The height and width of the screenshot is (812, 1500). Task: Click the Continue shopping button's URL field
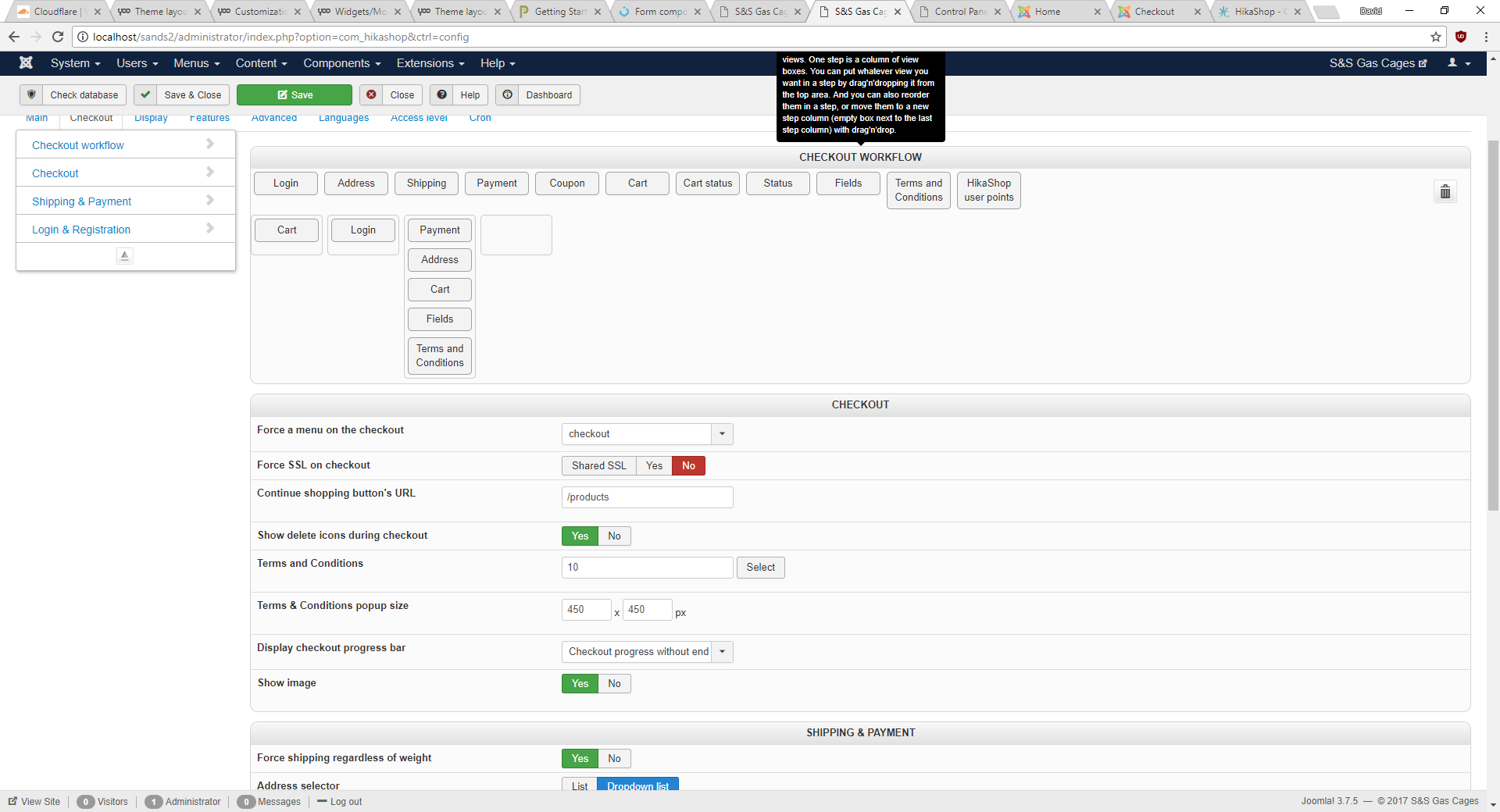(648, 497)
